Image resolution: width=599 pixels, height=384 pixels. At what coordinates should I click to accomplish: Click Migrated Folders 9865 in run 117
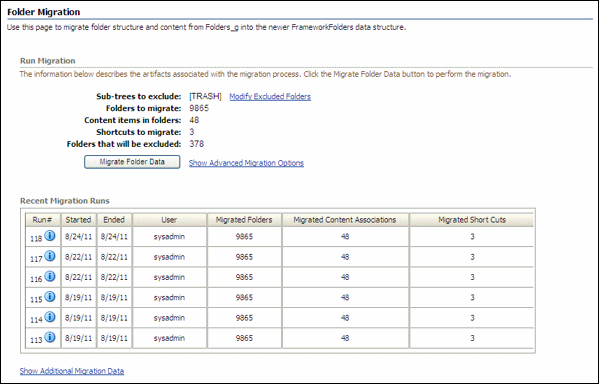(244, 257)
